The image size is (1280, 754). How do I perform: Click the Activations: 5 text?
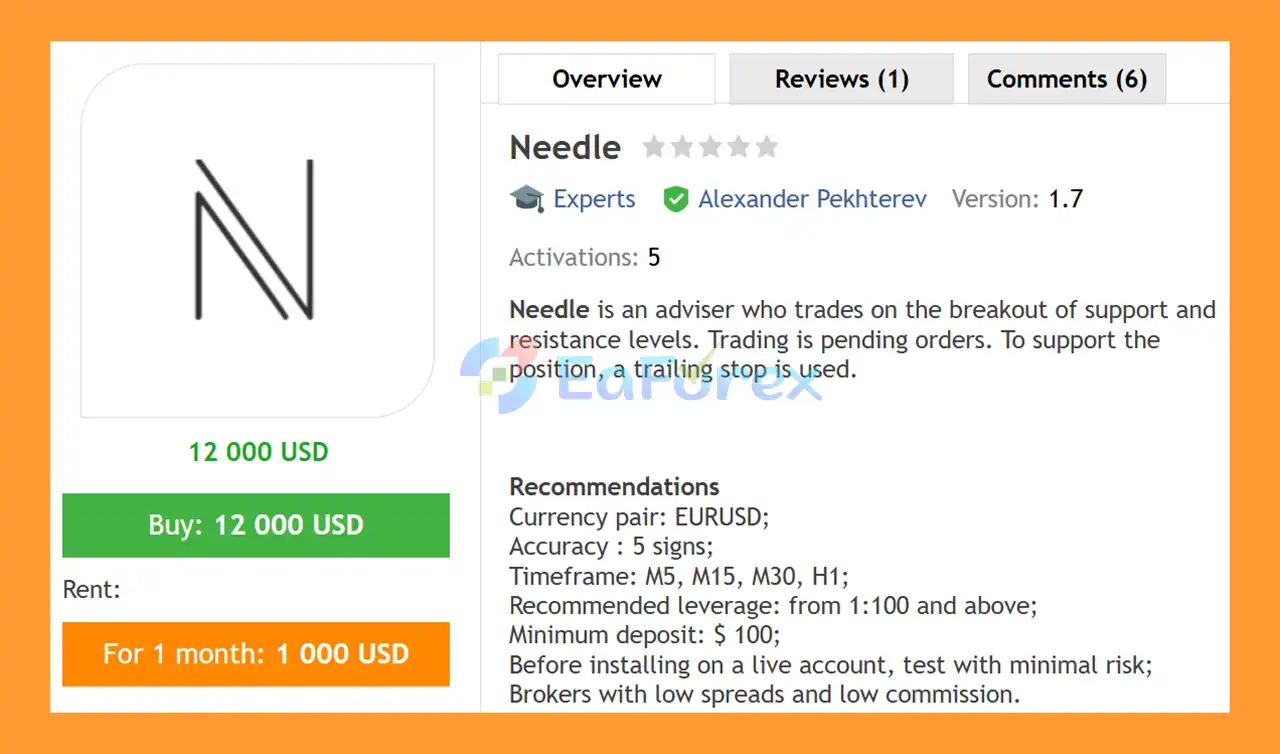(x=584, y=257)
